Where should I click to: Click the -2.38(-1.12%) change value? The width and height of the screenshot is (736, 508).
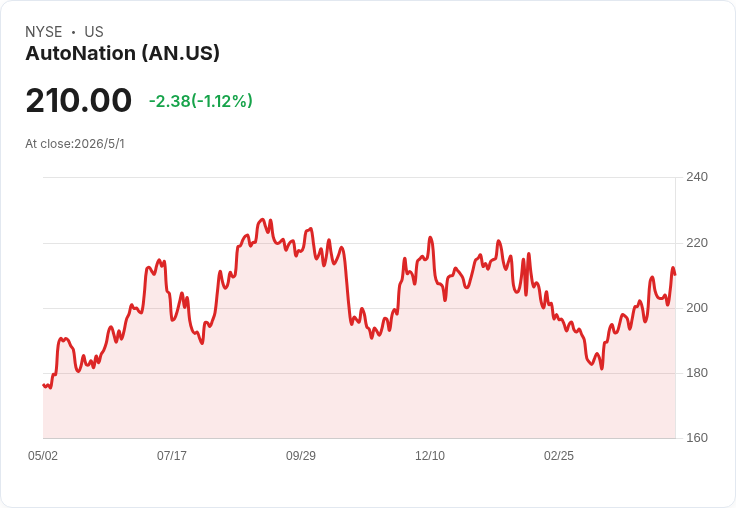point(201,101)
